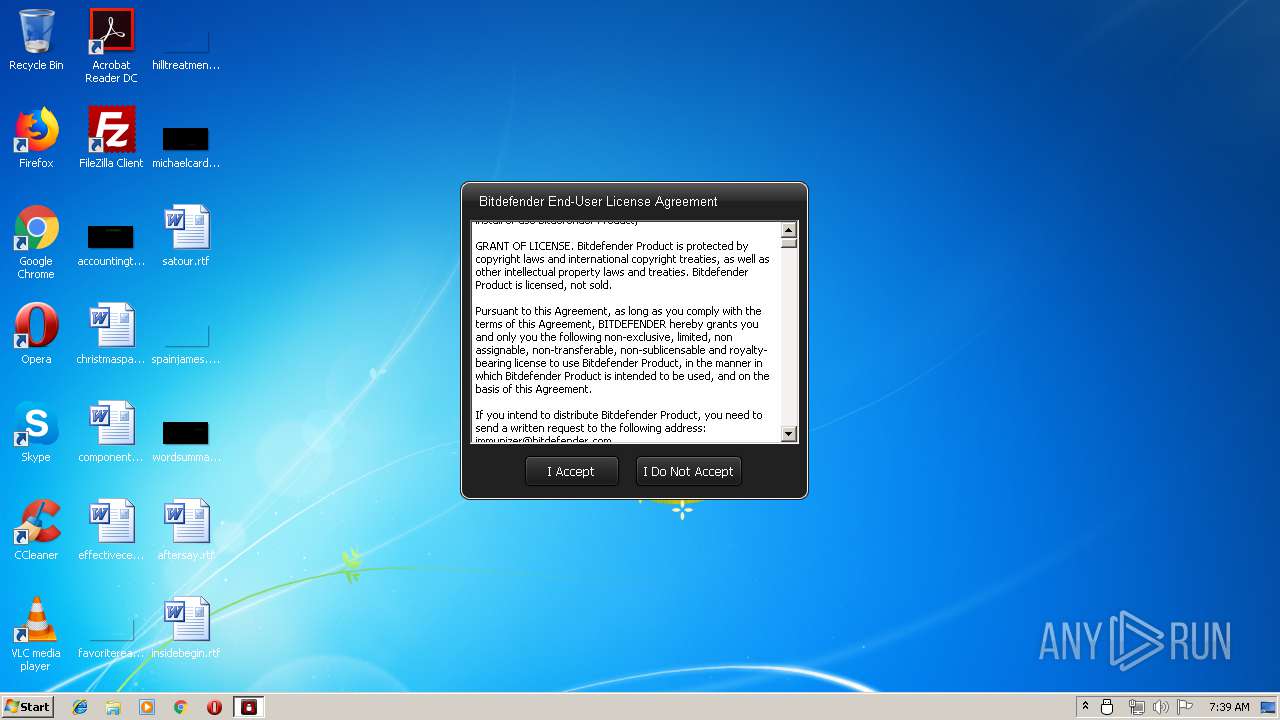Click the license scrollbar down arrow
1280x720 pixels.
coord(789,434)
